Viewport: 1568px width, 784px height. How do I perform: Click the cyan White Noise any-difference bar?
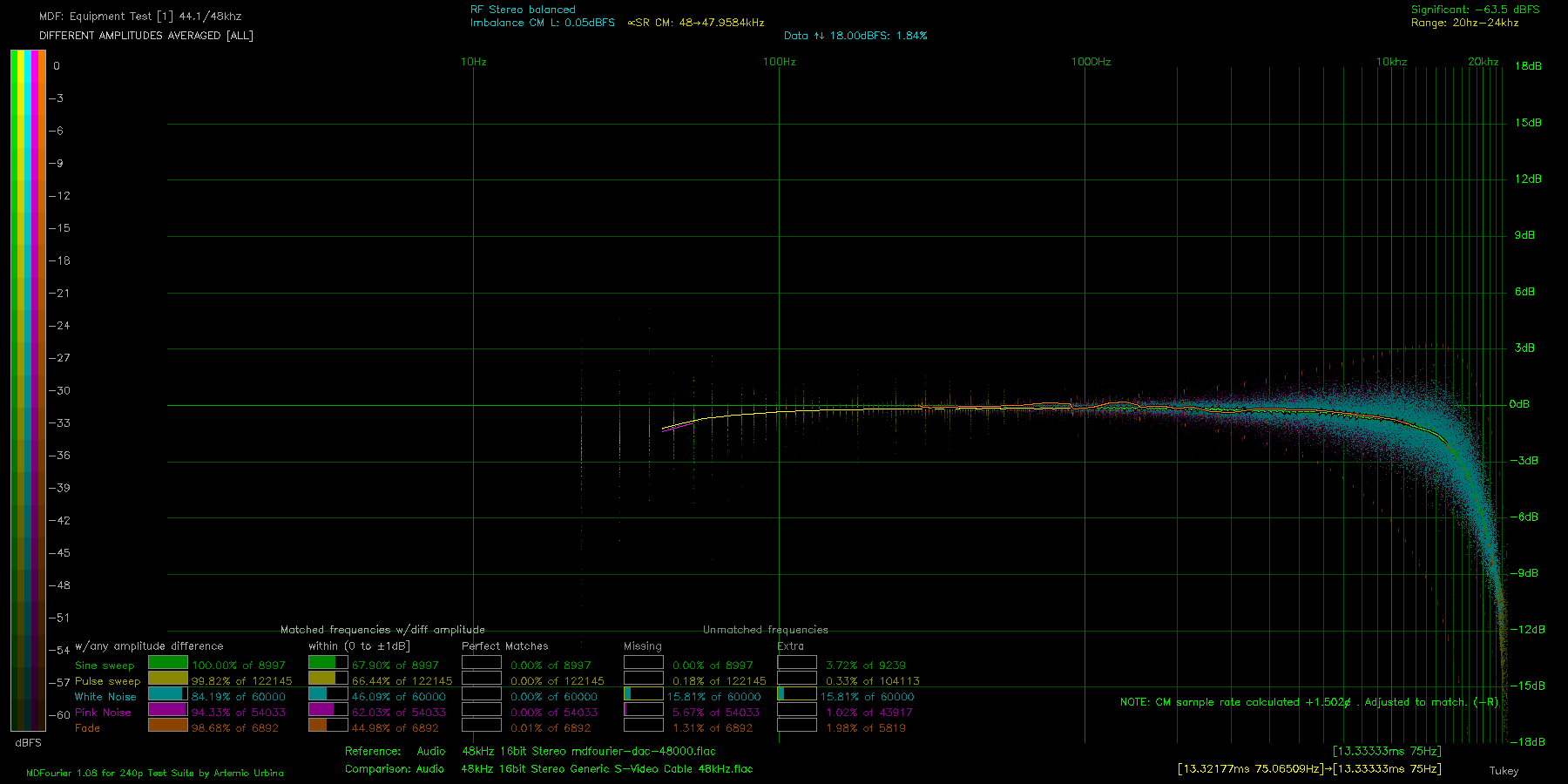click(x=168, y=694)
